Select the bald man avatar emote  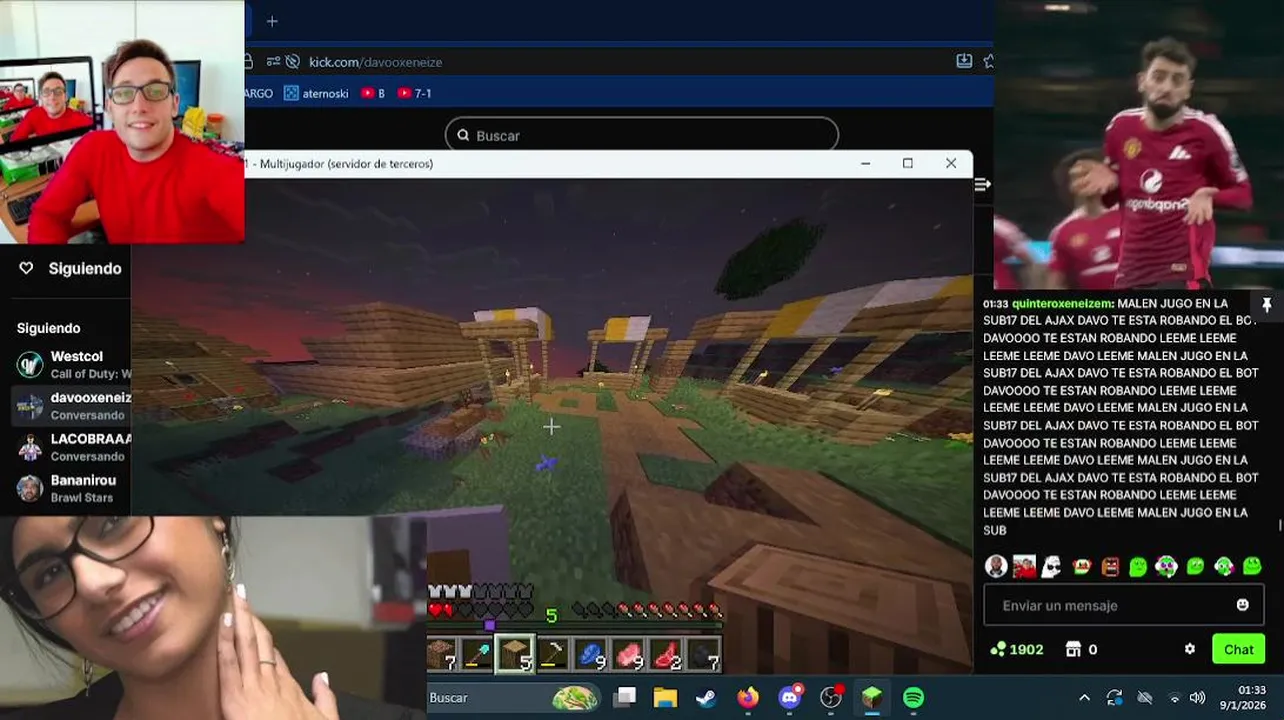[995, 566]
